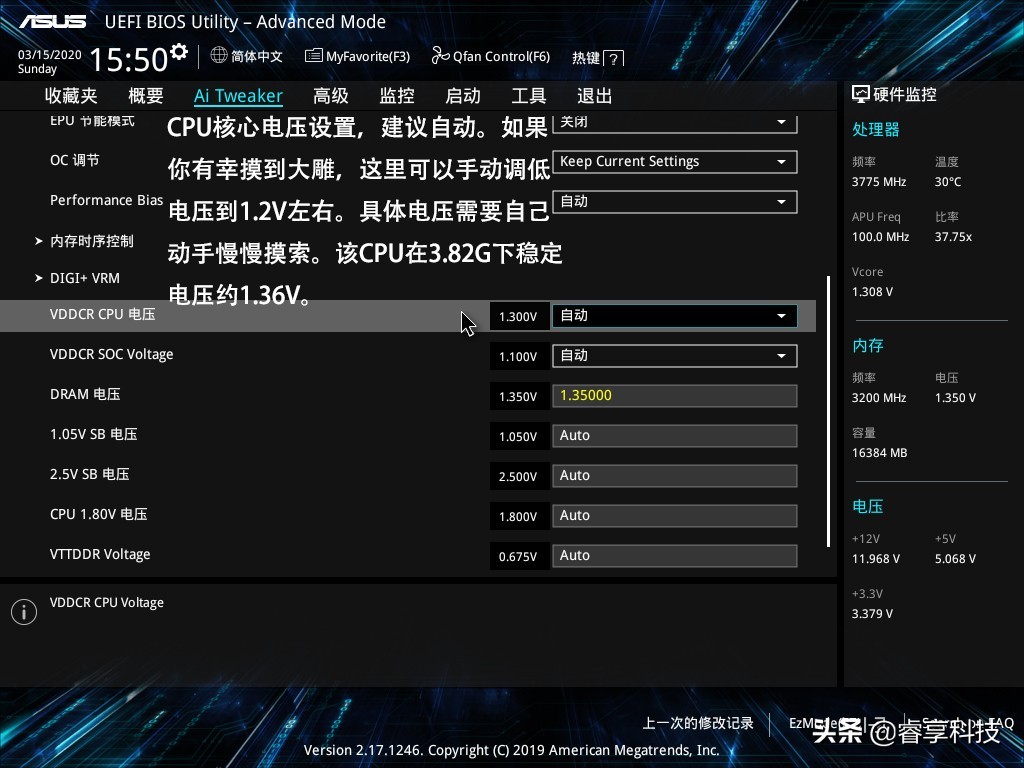Click the settings list vertical scrollbar
This screenshot has width=1024, height=768.
point(828,410)
